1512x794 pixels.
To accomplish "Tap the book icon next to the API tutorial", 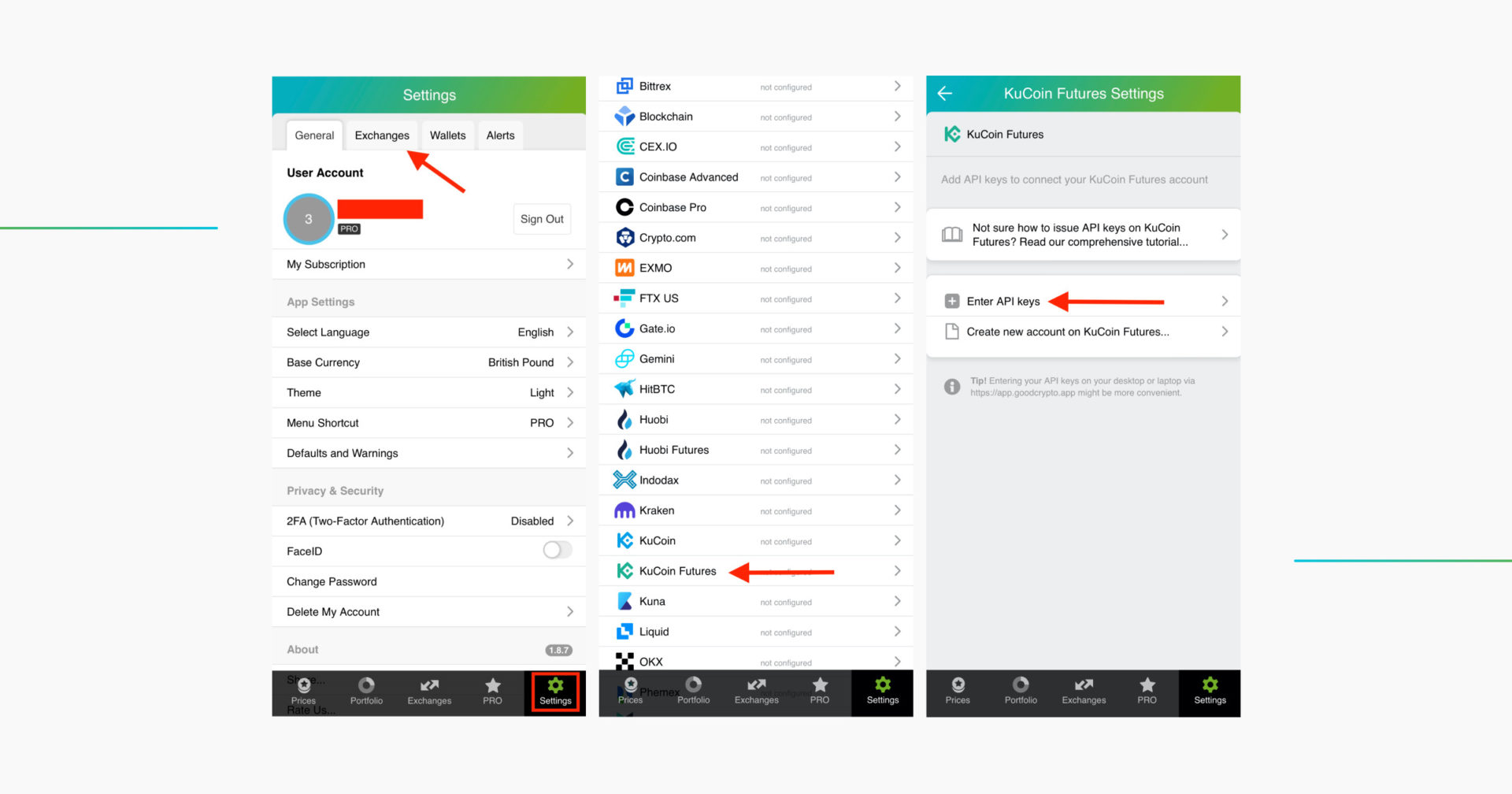I will point(952,235).
